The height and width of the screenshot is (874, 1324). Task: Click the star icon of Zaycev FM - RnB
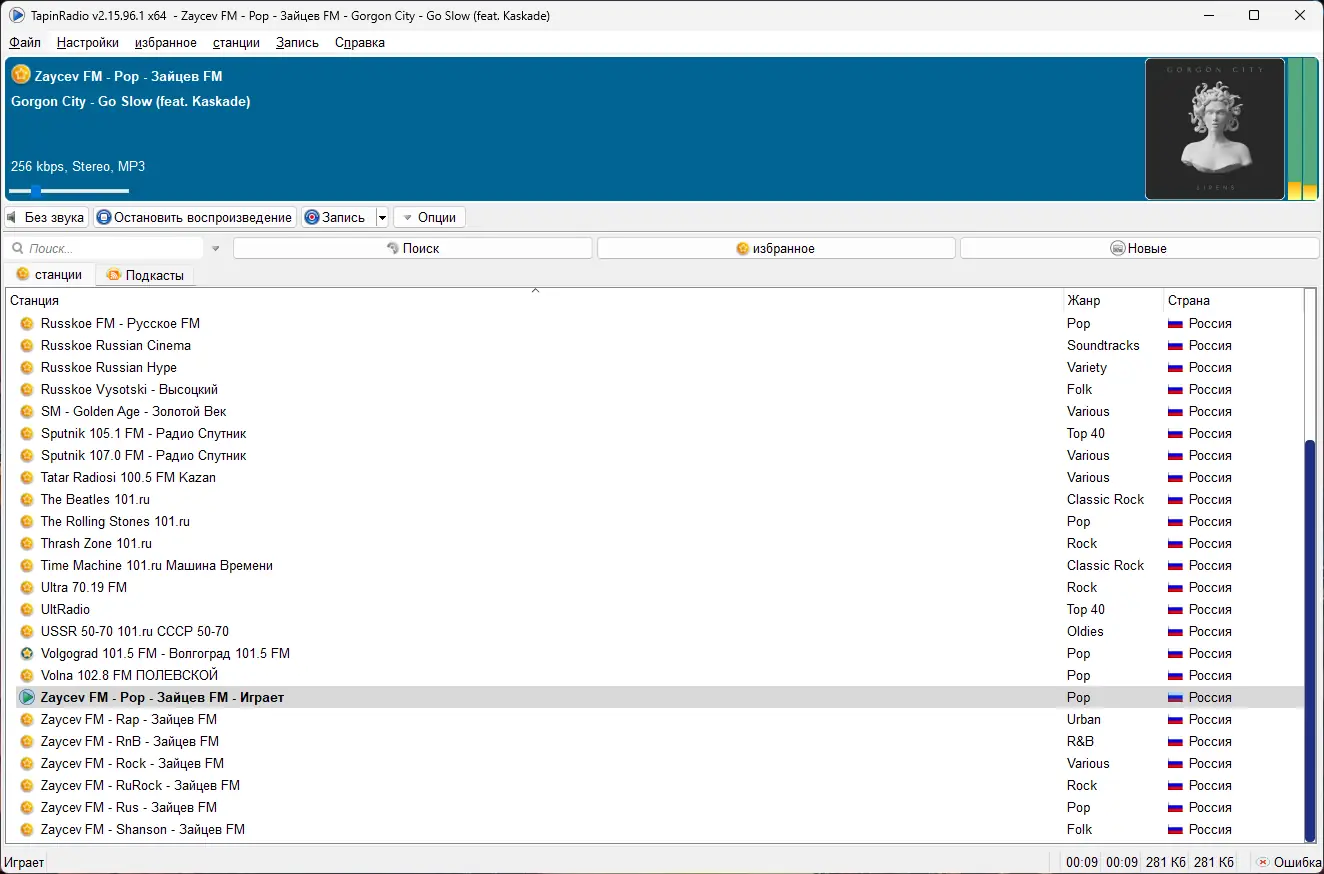pyautogui.click(x=27, y=742)
